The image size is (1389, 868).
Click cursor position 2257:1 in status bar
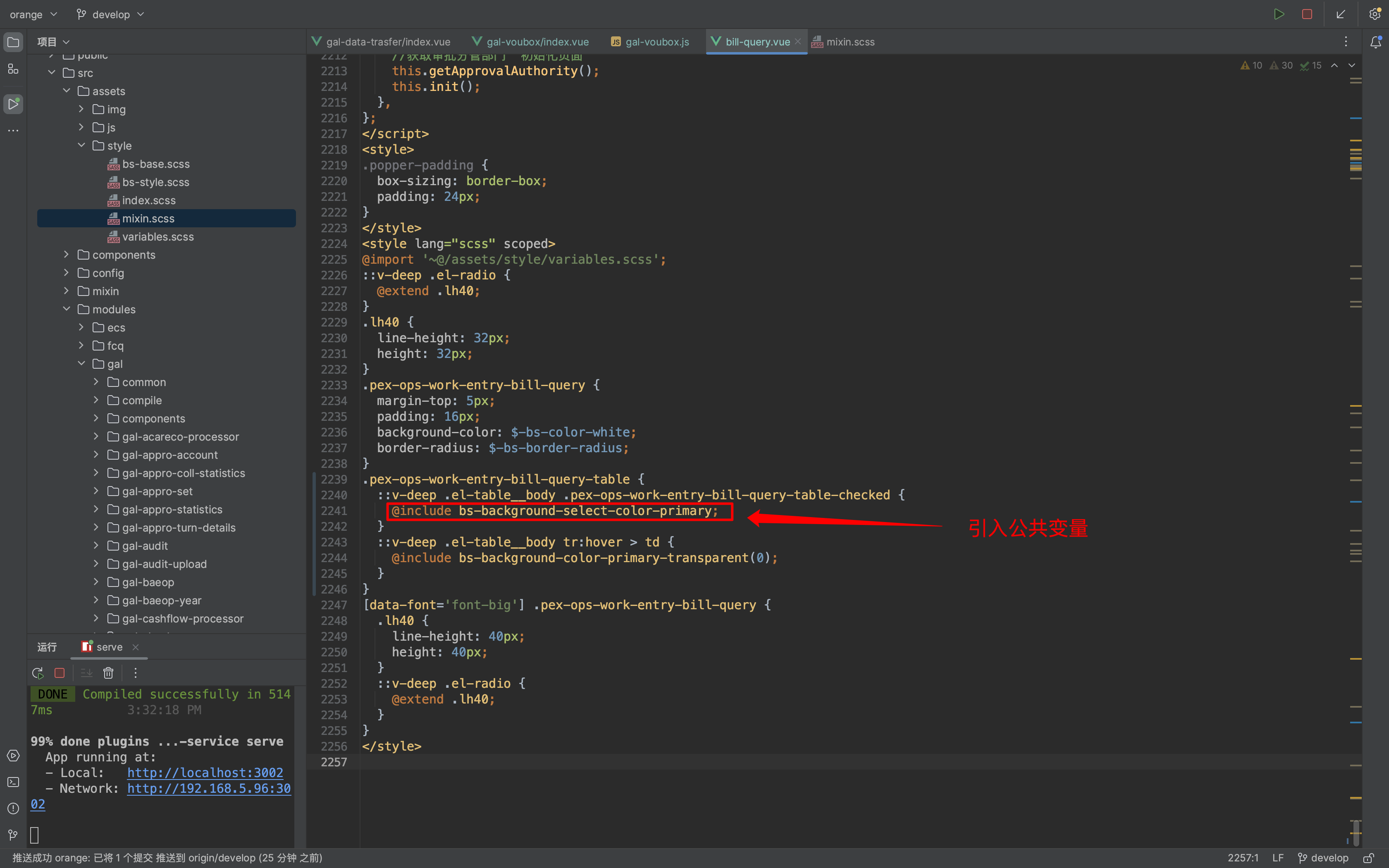tap(1243, 858)
